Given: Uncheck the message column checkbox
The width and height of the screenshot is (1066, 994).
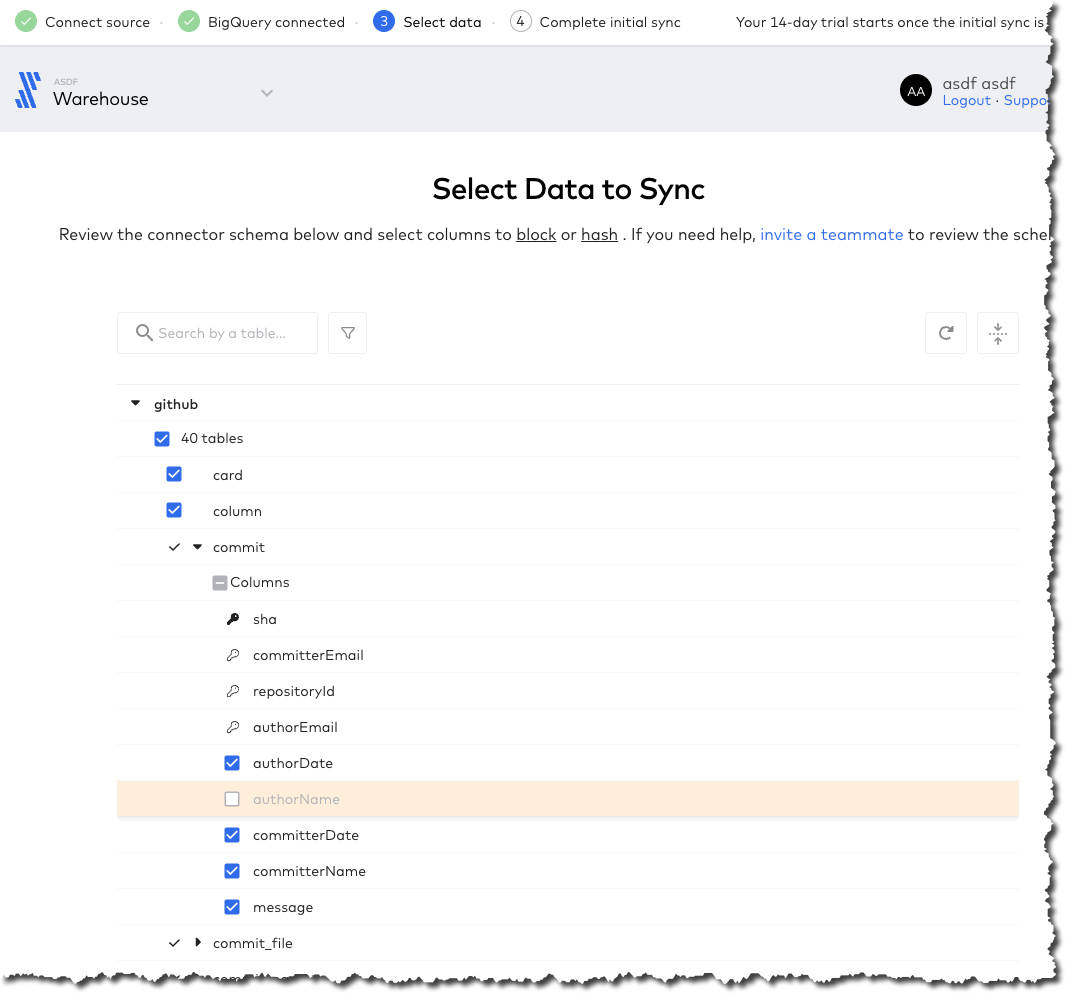Looking at the screenshot, I should point(232,907).
